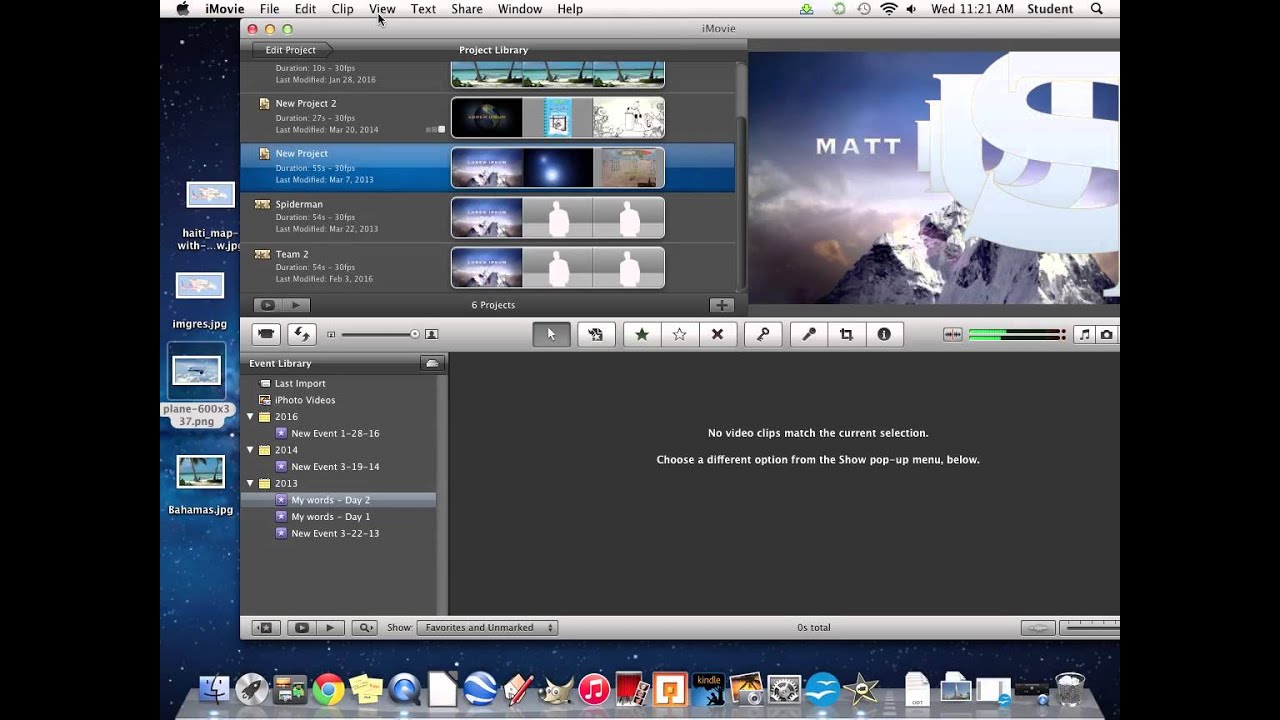
Task: Click the New Project 2 filmstrip thumbnail
Action: 558,118
